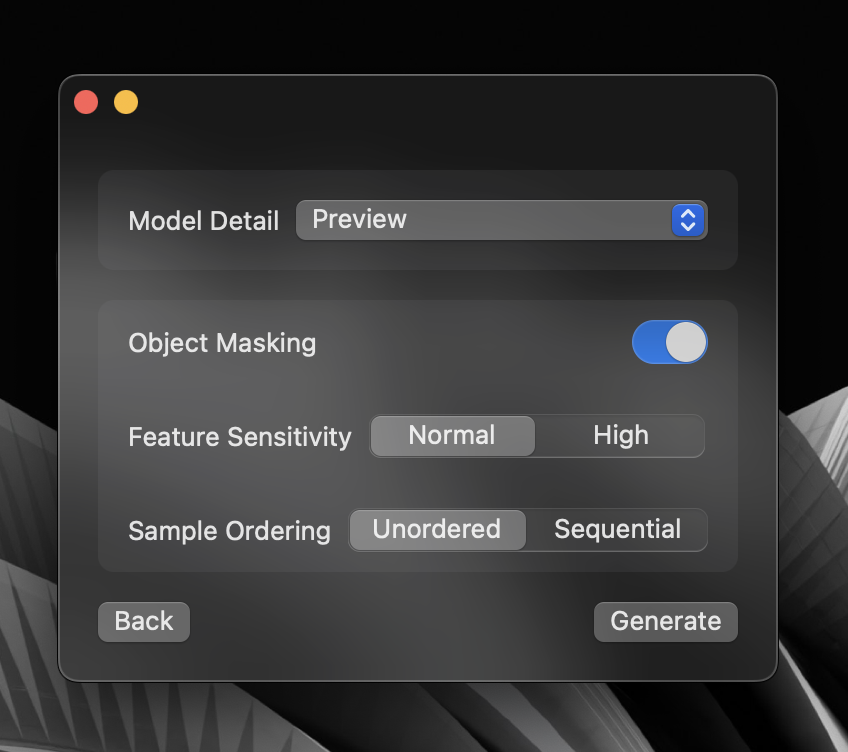Click the Model Detail label
848x752 pixels.
[x=203, y=221]
